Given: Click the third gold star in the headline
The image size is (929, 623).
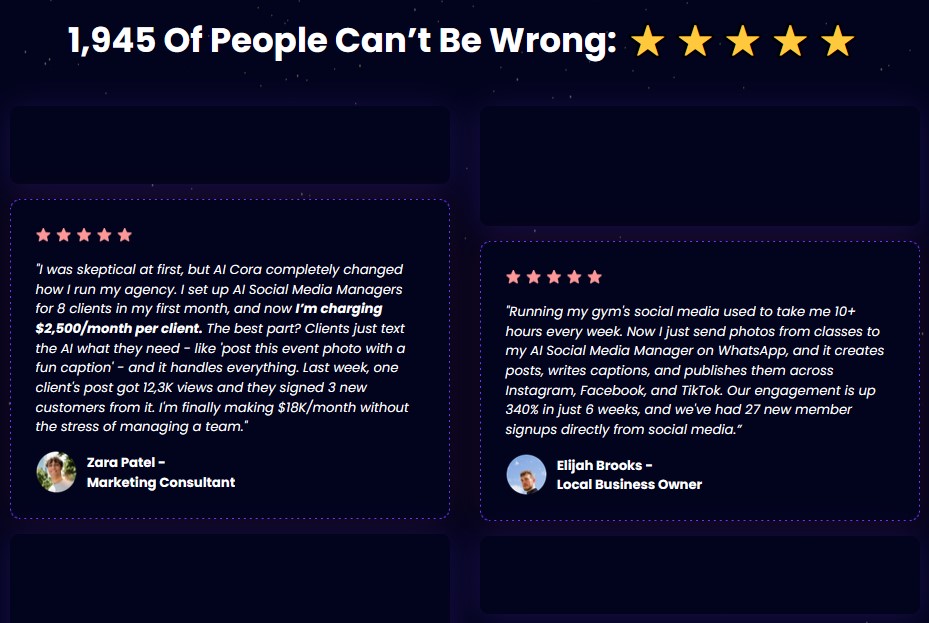Looking at the screenshot, I should pyautogui.click(x=743, y=41).
